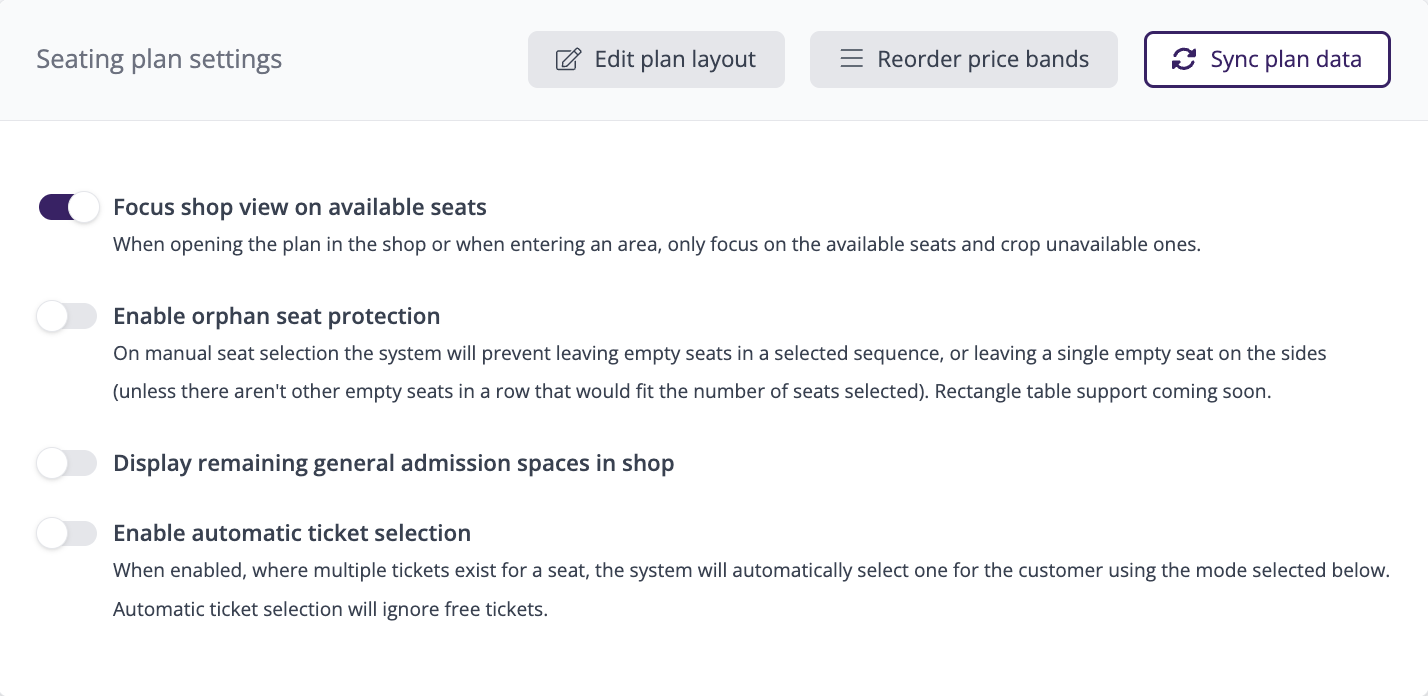Click the "Enable orphan seat protection" label
Screen dimensions: 1428x696
277,317
